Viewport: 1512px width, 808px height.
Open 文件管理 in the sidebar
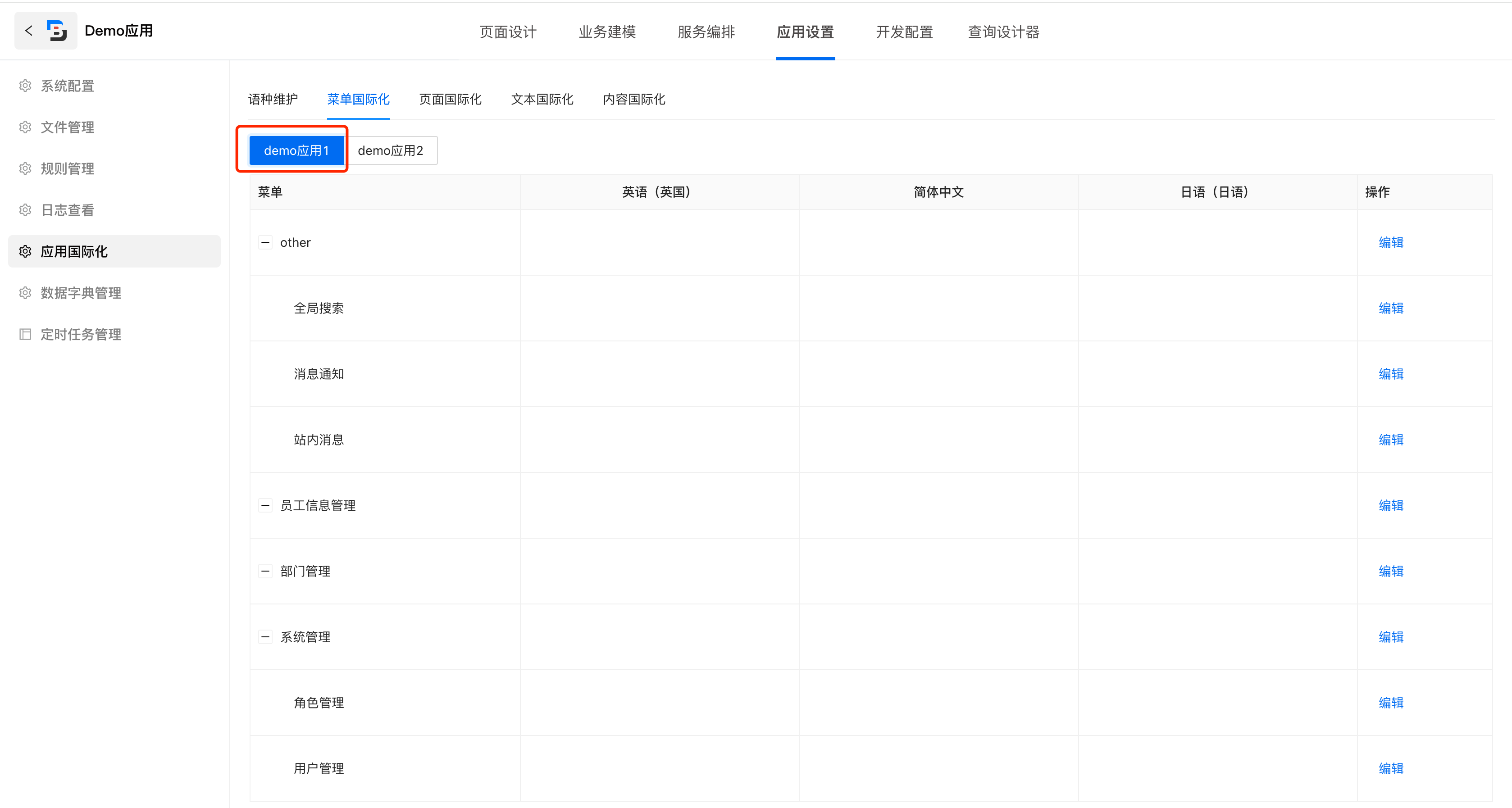(x=114, y=127)
